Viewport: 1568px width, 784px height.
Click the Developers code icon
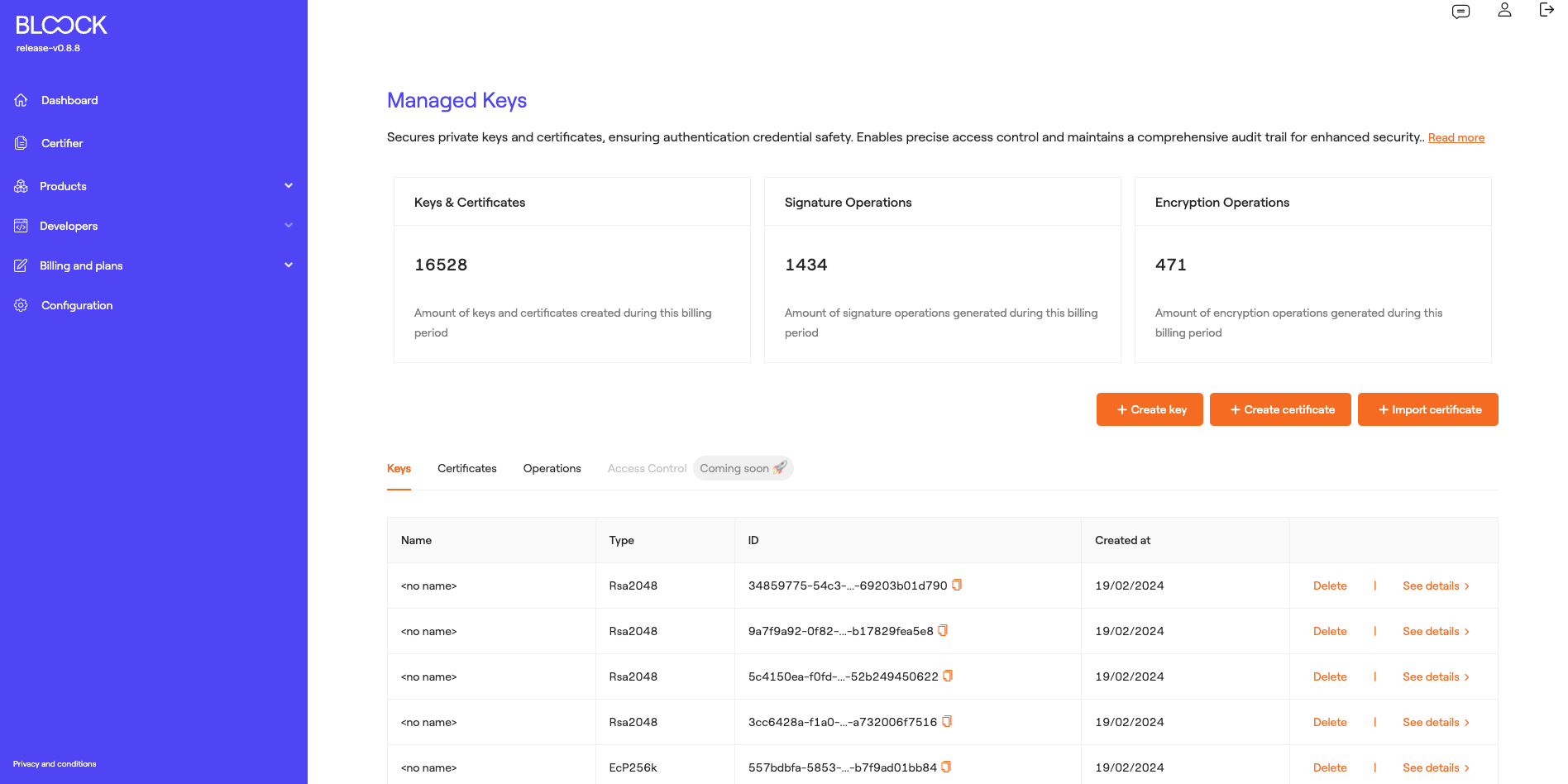coord(22,226)
